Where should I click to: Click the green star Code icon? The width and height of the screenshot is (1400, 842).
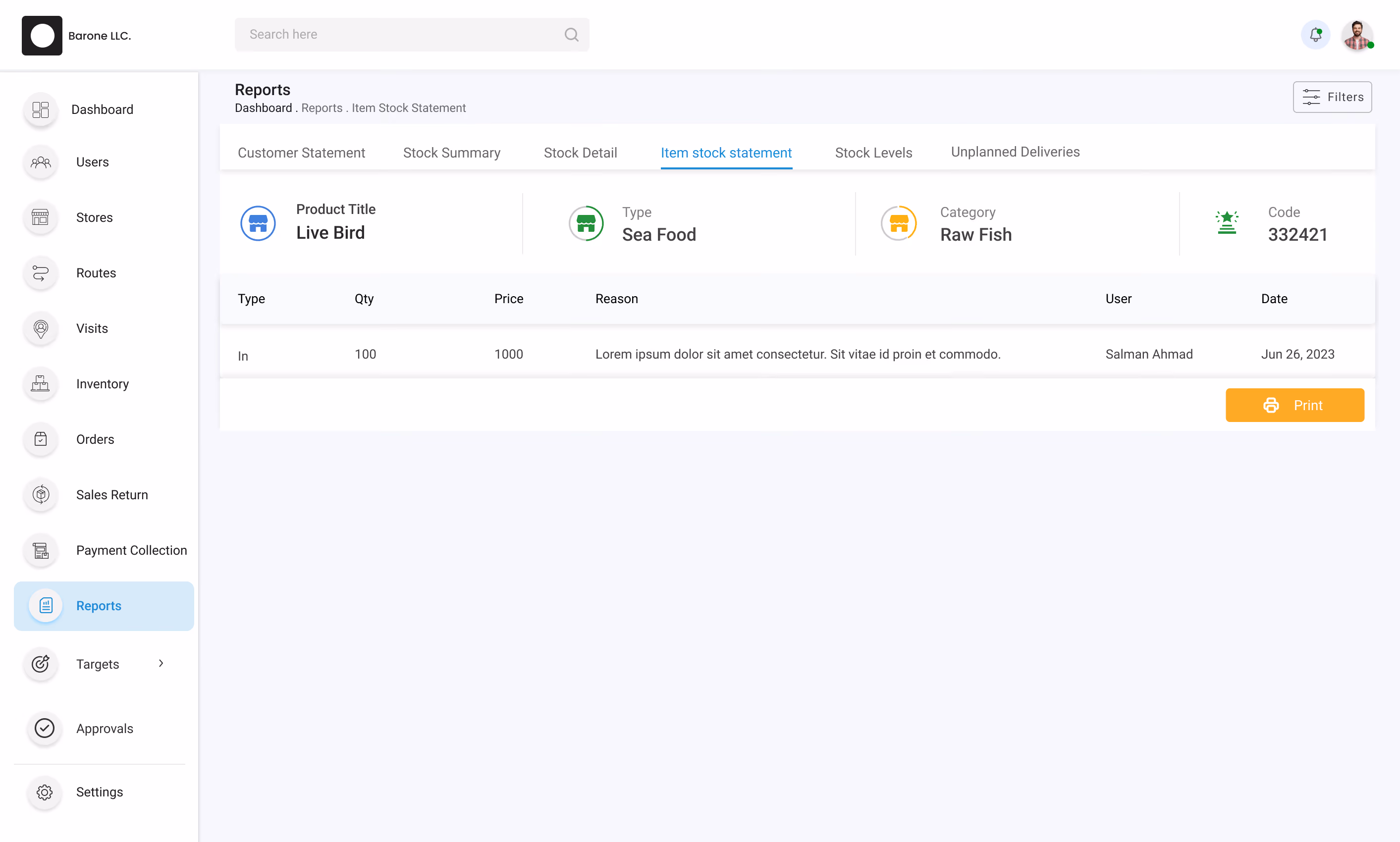point(1227,222)
